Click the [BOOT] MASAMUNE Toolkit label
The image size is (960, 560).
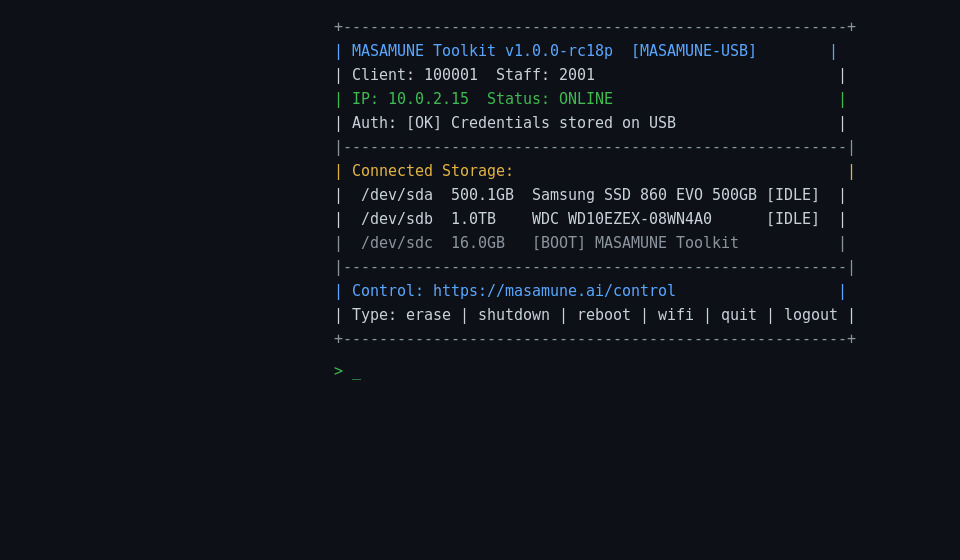635,242
